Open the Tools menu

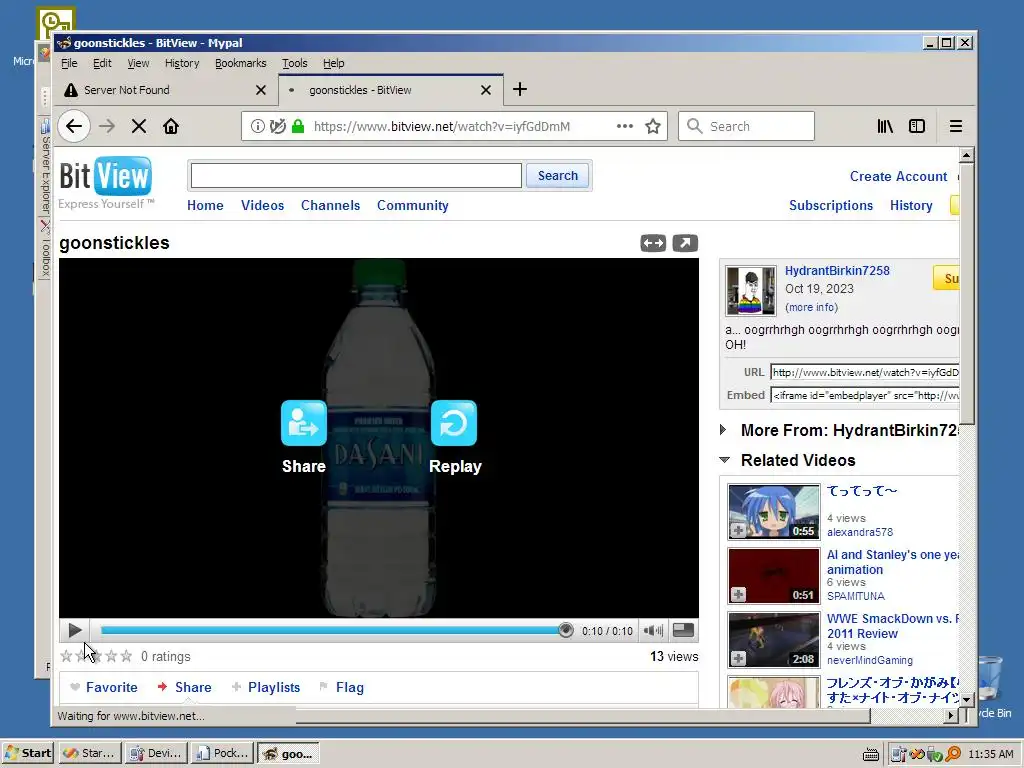tap(295, 63)
